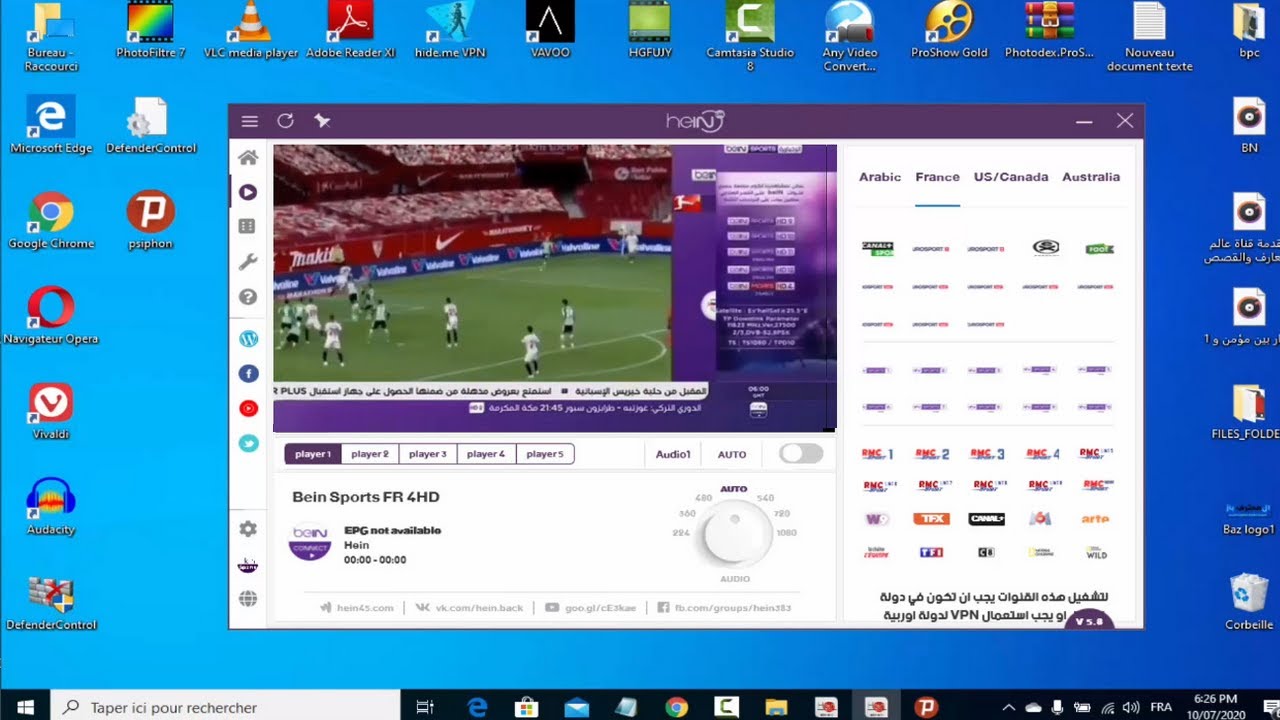The width and height of the screenshot is (1280, 720).
Task: Select the Arabic channels tab
Action: click(x=880, y=177)
